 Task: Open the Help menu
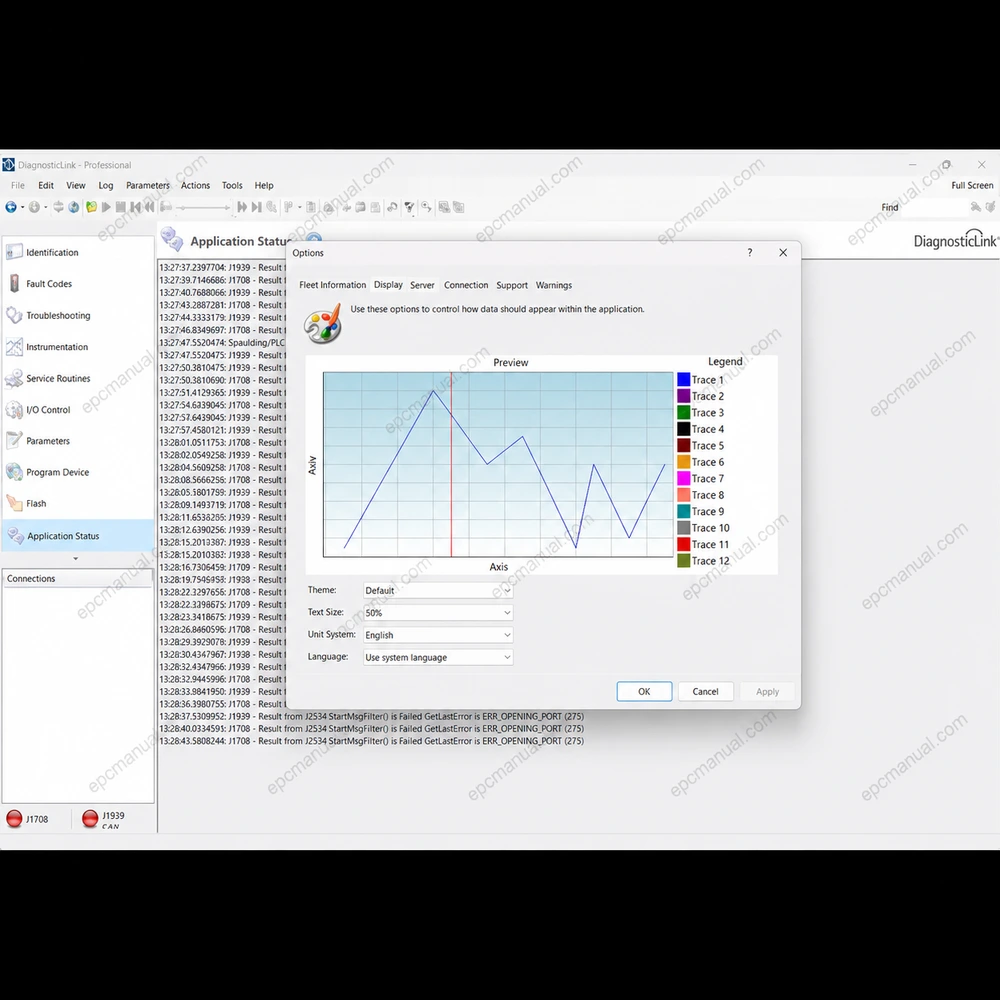coord(264,186)
